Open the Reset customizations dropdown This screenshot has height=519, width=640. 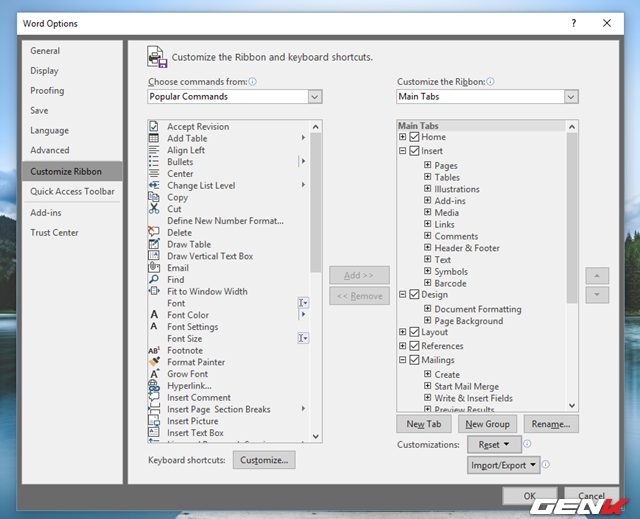(x=494, y=444)
